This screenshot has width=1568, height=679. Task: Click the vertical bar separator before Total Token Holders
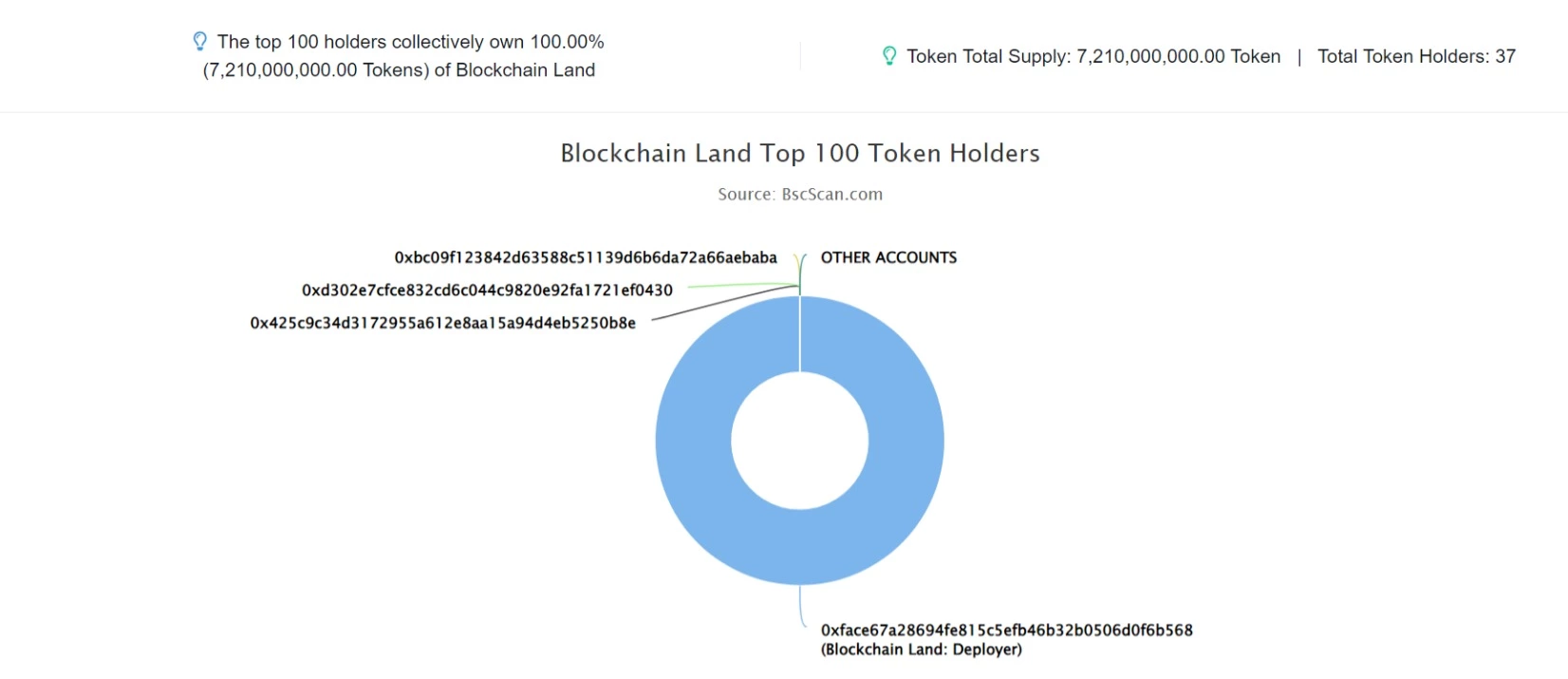1298,57
